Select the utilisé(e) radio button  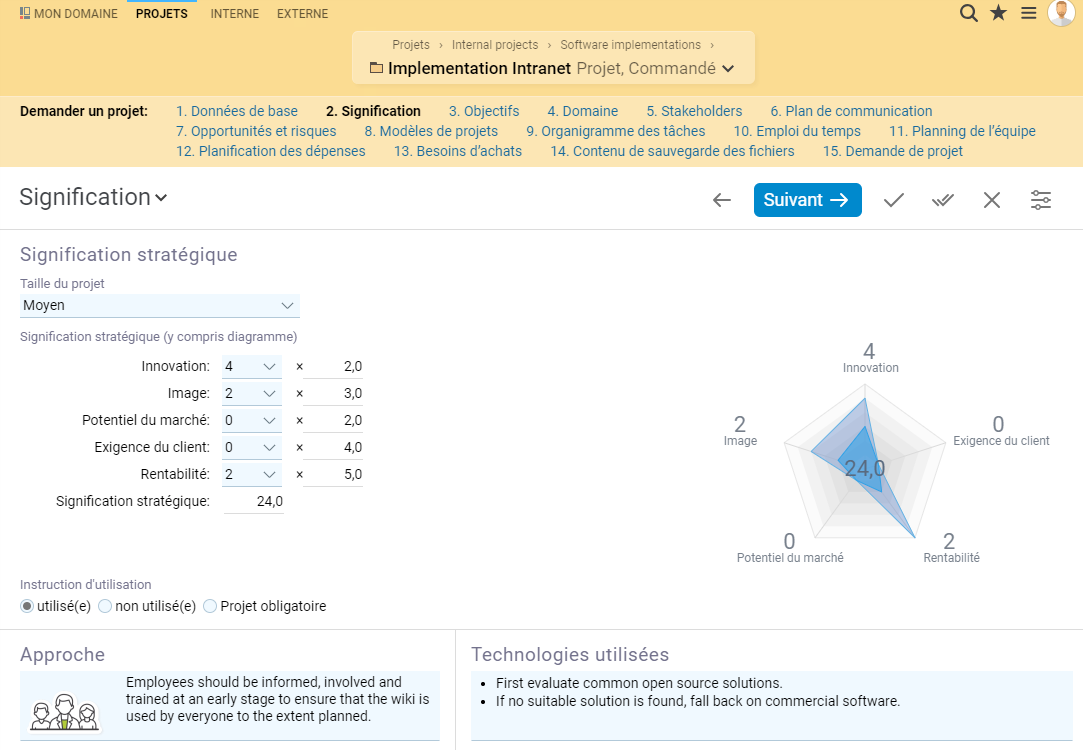tap(27, 606)
